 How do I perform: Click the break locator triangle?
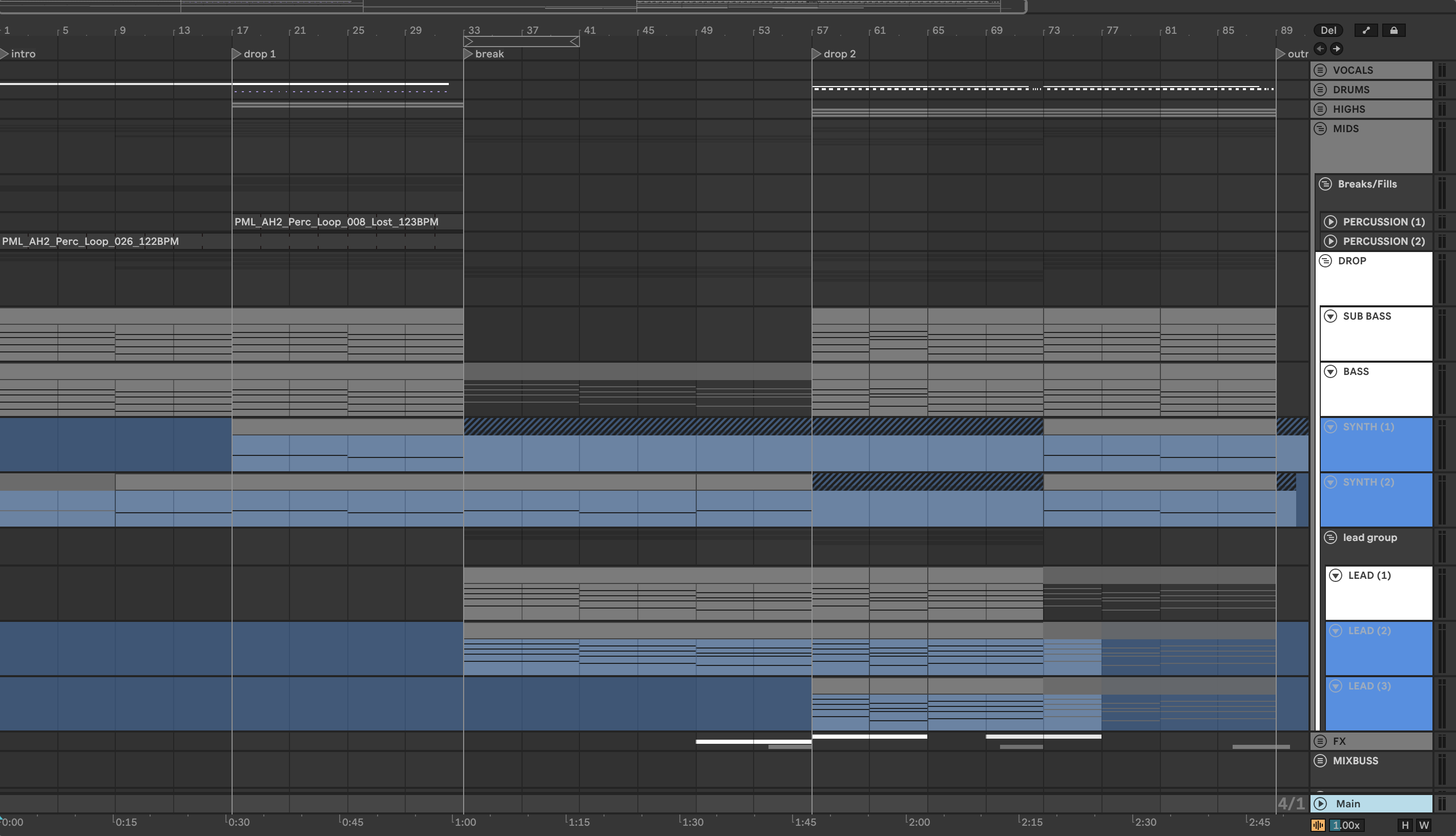[x=468, y=53]
